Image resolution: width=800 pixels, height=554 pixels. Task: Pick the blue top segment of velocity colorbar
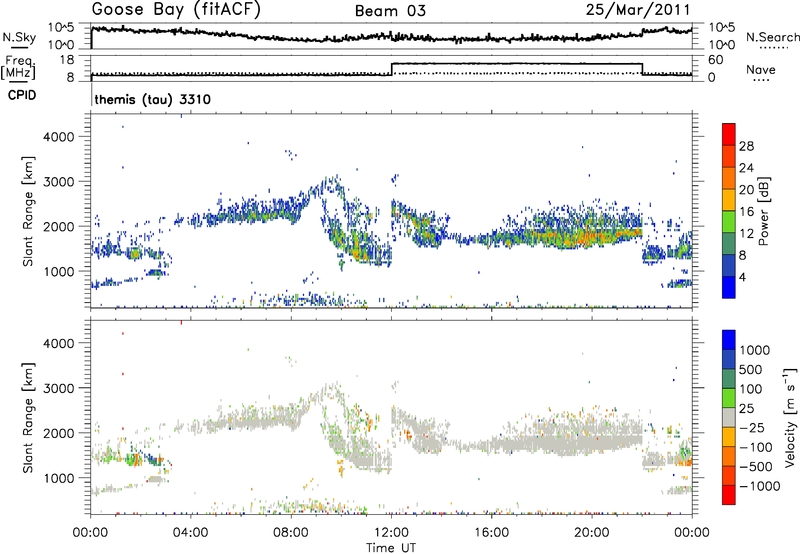point(729,340)
